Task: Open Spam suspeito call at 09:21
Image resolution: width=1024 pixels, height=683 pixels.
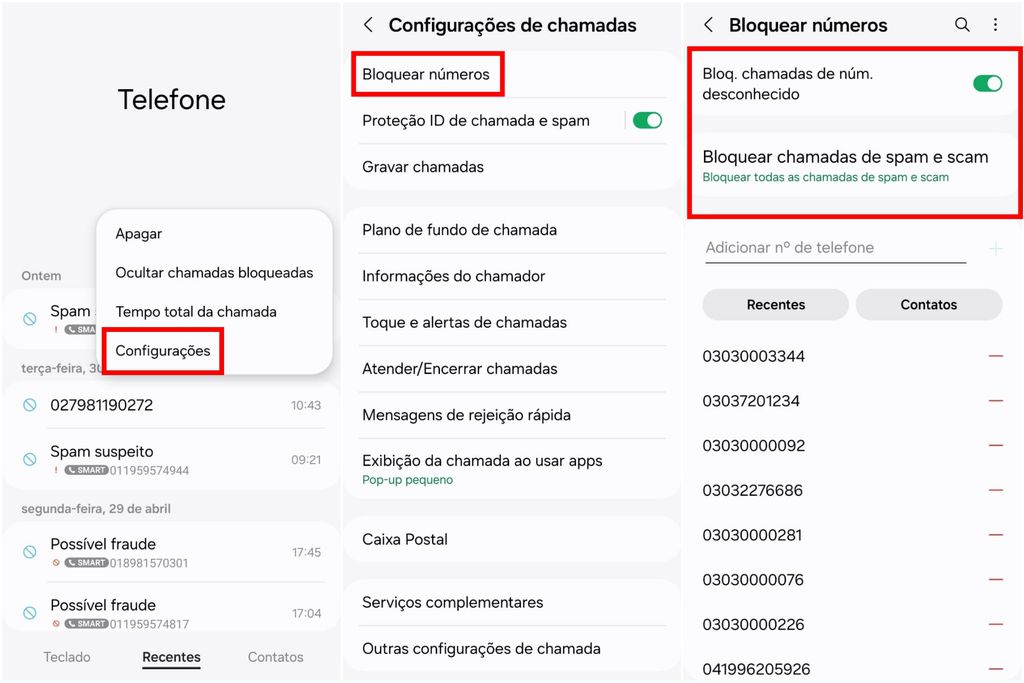Action: pyautogui.click(x=171, y=460)
